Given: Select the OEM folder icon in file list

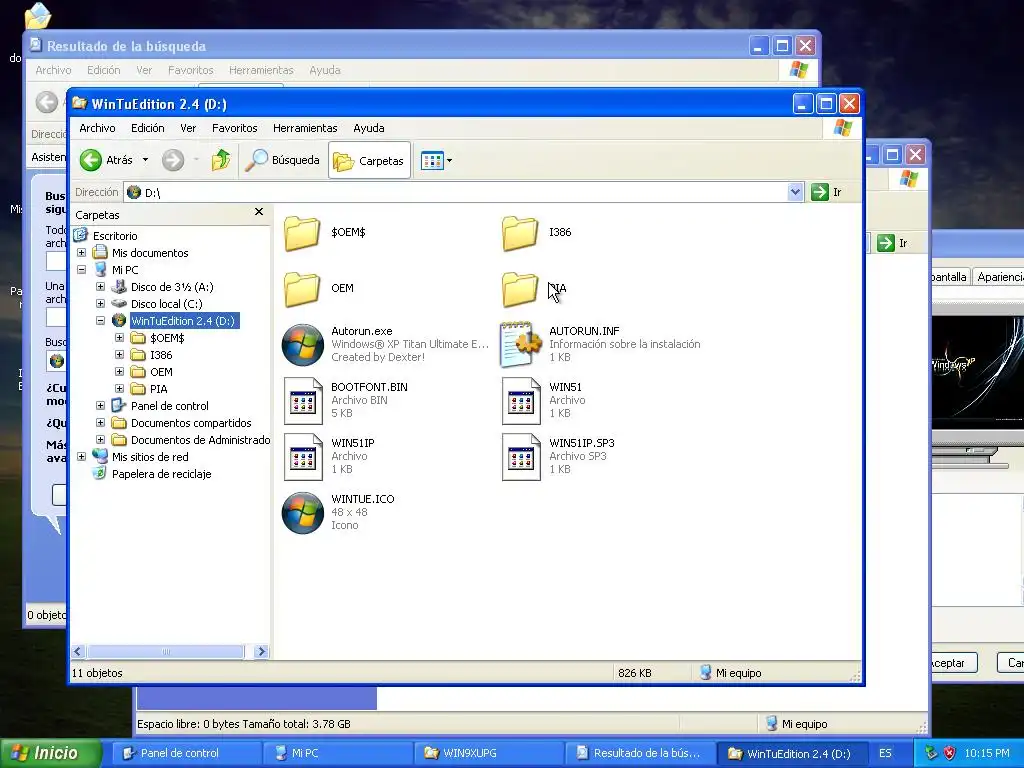Looking at the screenshot, I should (x=302, y=289).
